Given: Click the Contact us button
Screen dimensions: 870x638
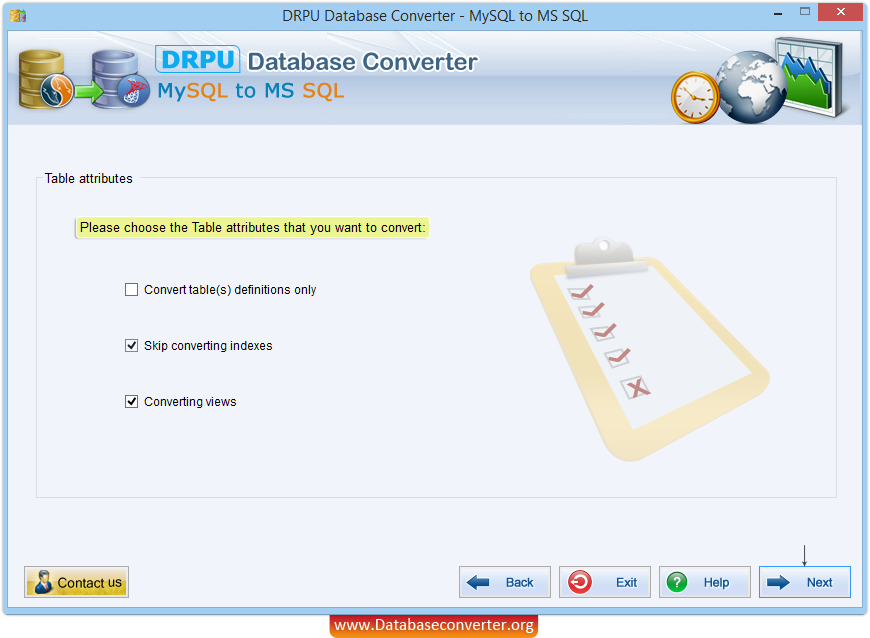Looking at the screenshot, I should pos(77,582).
